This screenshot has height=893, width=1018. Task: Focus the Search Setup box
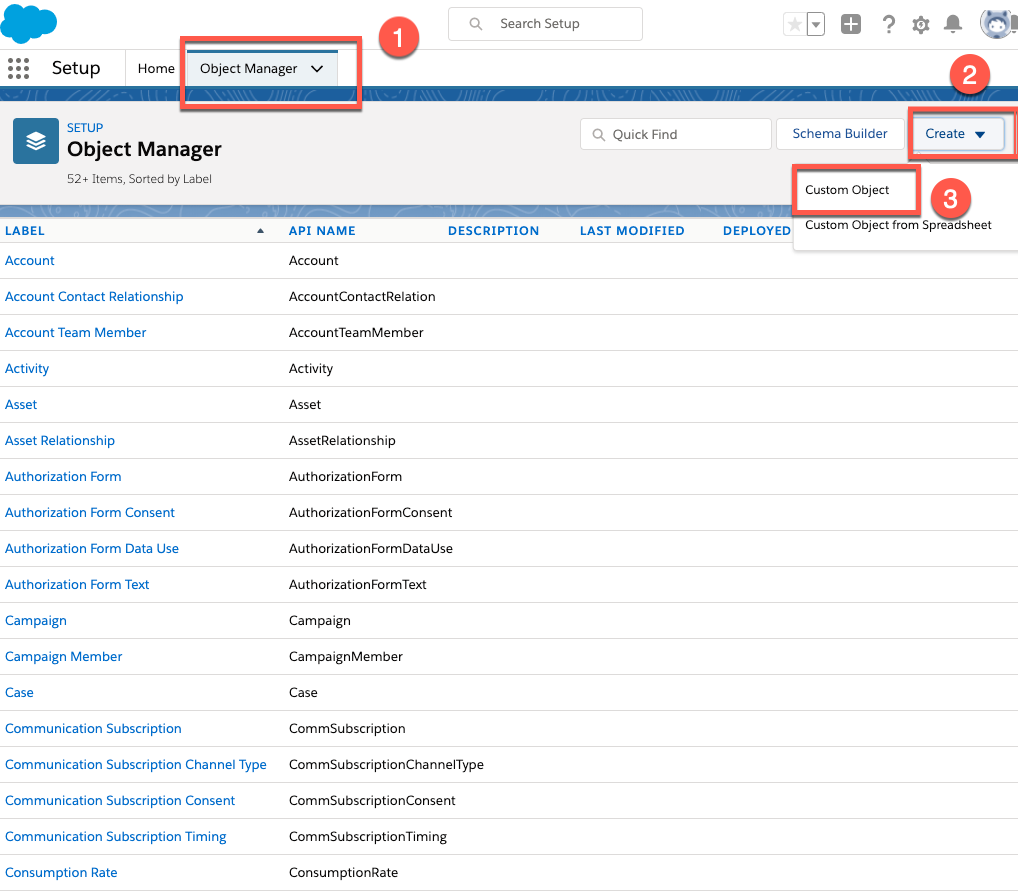545,24
